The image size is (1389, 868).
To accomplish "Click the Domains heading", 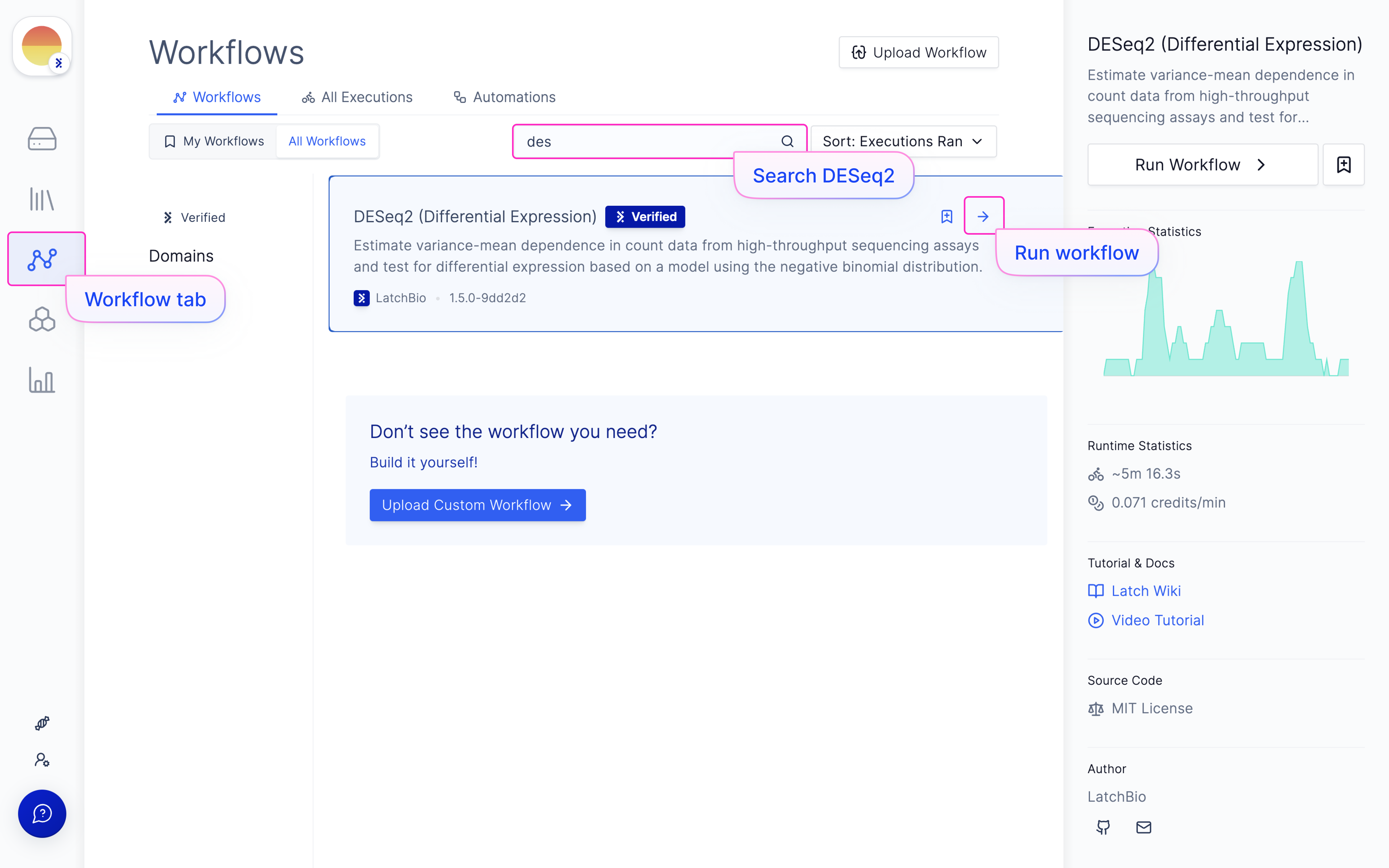I will [x=181, y=256].
